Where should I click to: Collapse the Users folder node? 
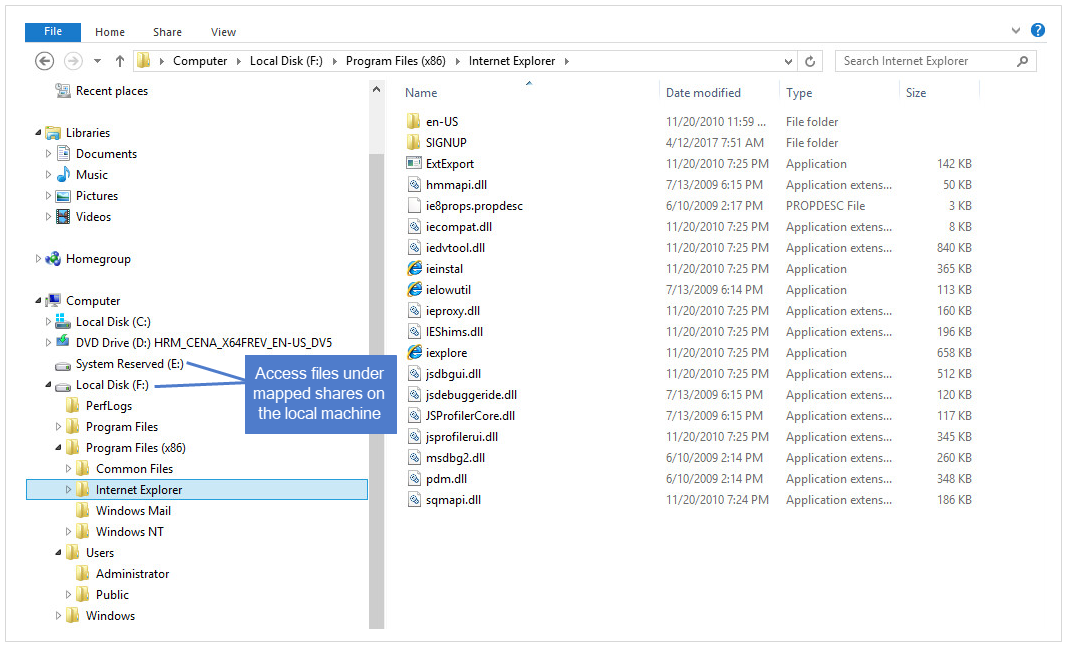(x=58, y=552)
